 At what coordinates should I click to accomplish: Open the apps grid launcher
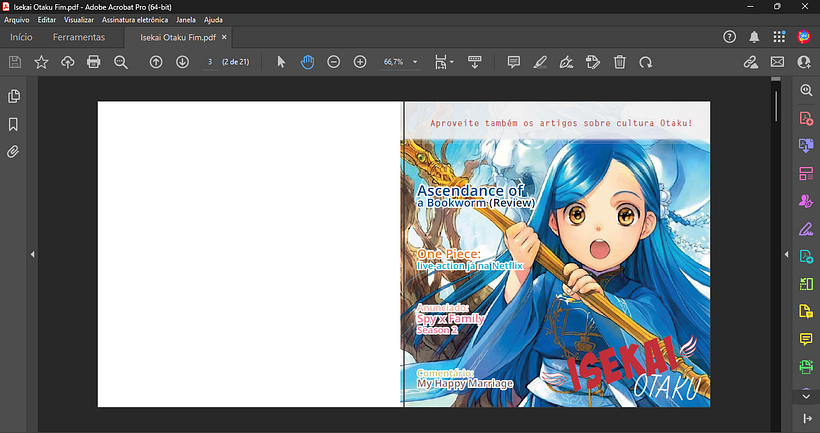point(779,37)
